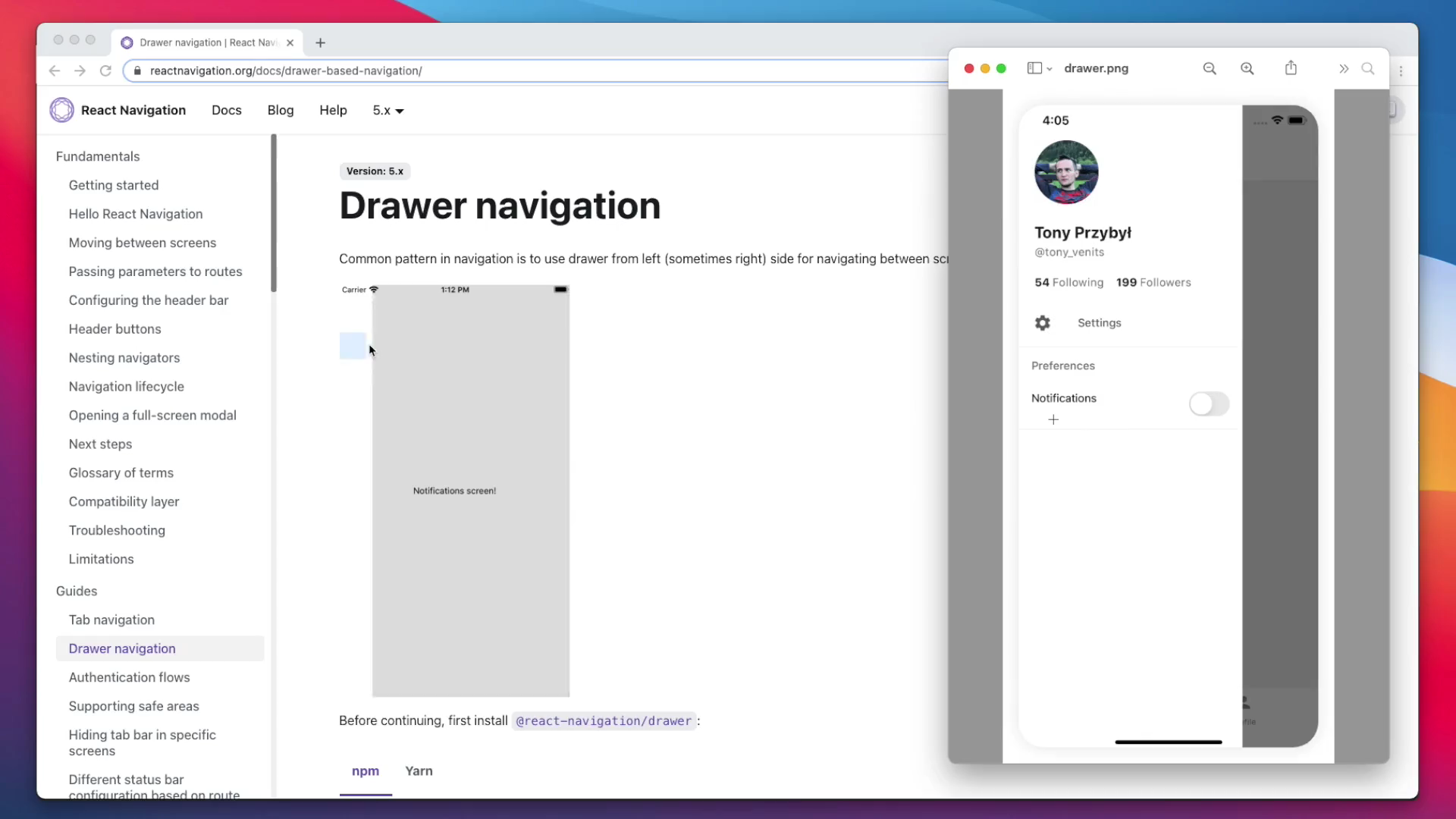The width and height of the screenshot is (1456, 819).
Task: Click the browser back arrow
Action: click(54, 71)
